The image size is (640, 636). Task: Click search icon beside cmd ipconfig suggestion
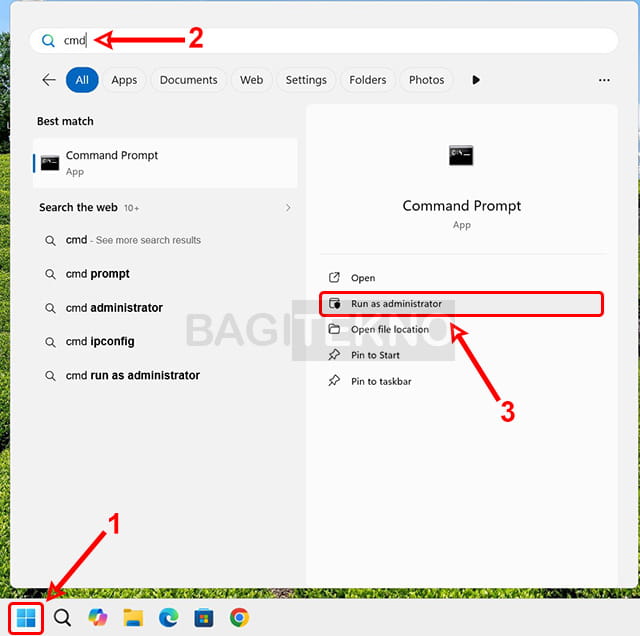coord(50,342)
